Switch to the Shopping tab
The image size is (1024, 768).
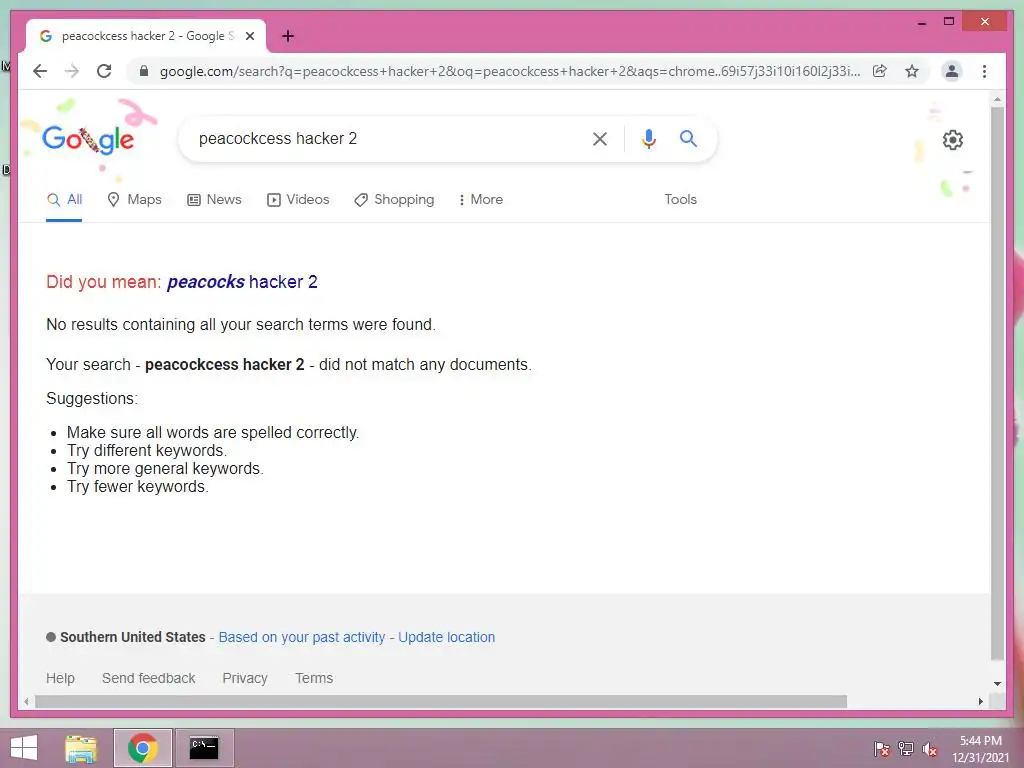(394, 200)
